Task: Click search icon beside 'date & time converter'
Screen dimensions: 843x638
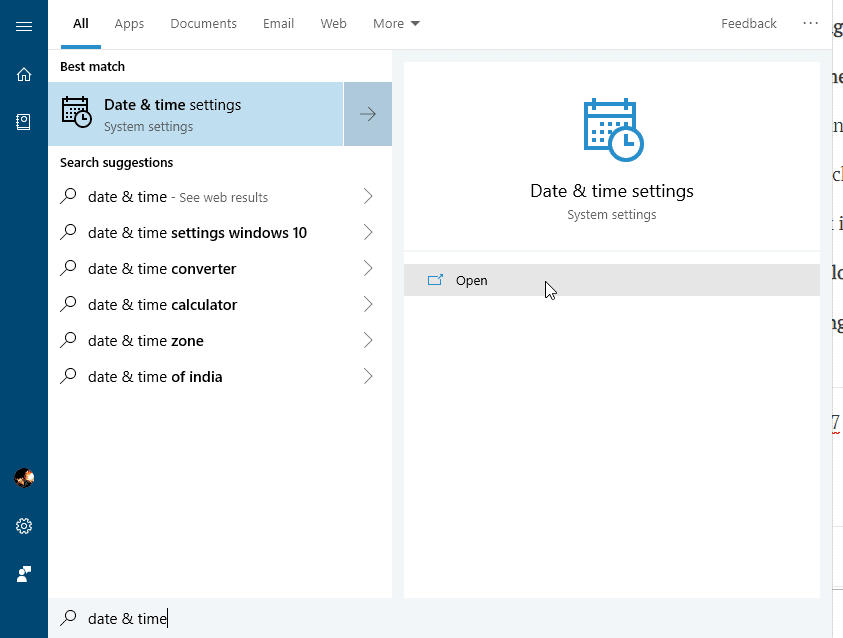Action: tap(68, 268)
